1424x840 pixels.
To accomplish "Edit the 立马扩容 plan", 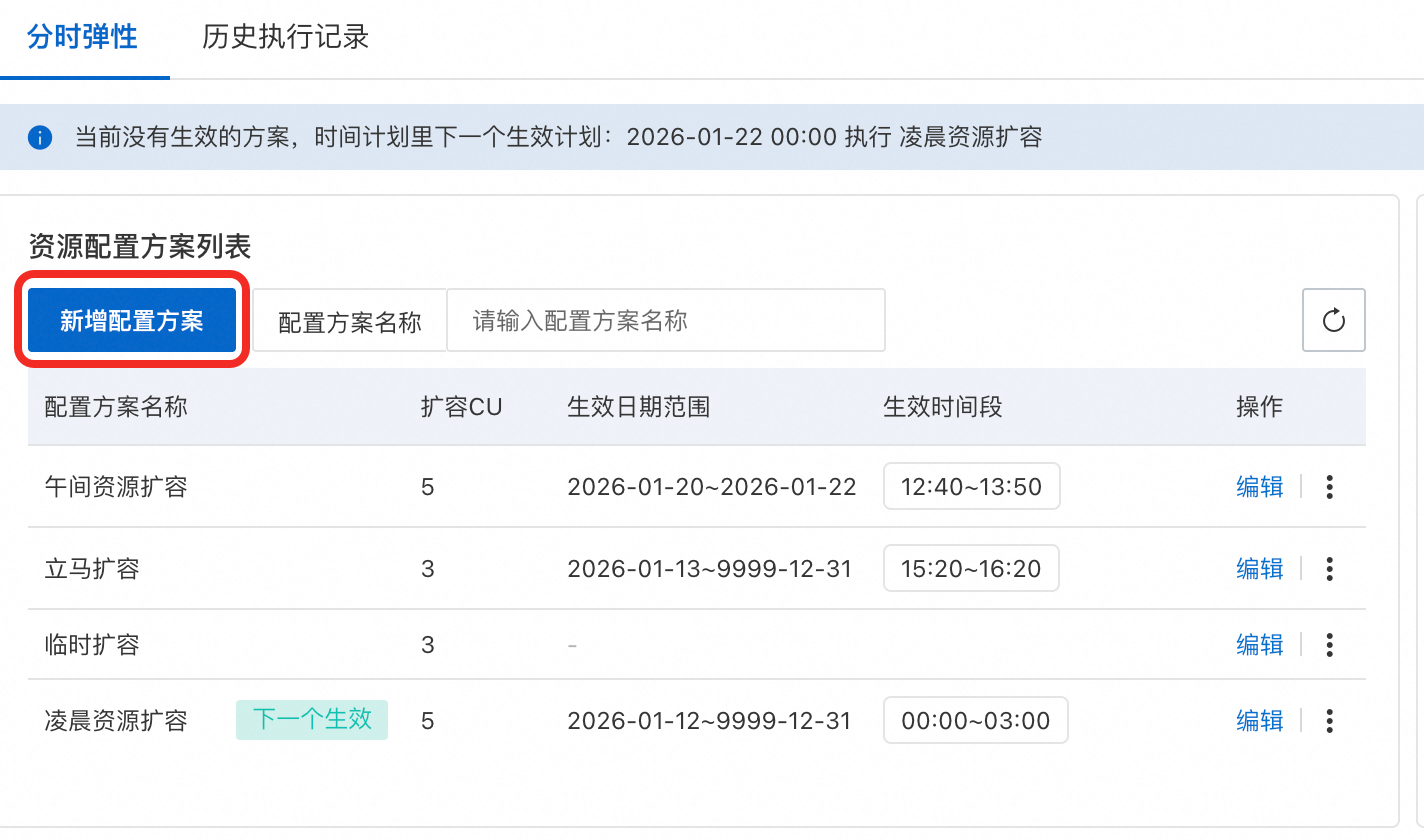I will click(x=1259, y=569).
